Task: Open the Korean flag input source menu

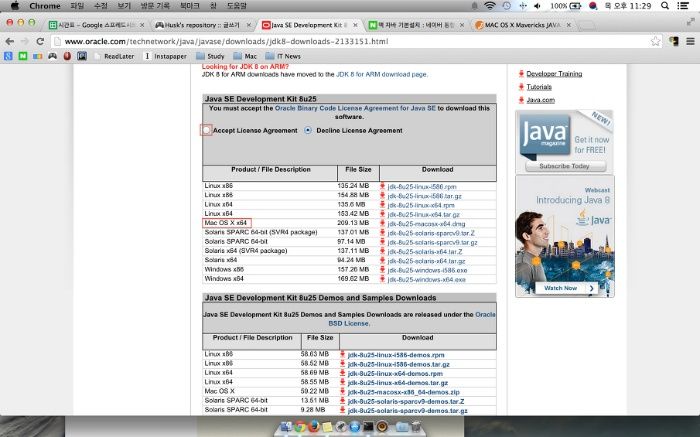Action: click(x=593, y=6)
